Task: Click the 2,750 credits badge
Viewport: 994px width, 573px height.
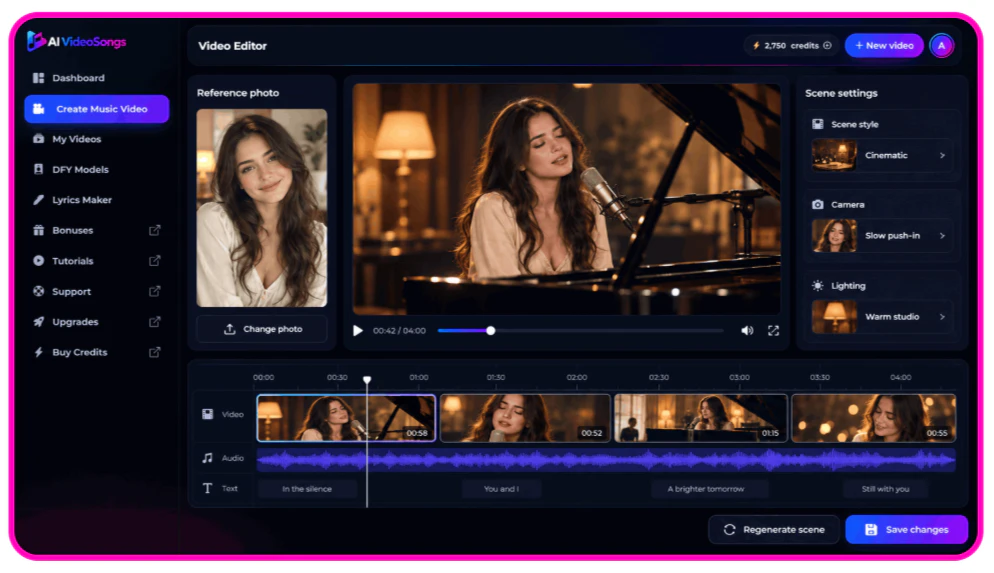Action: click(791, 46)
